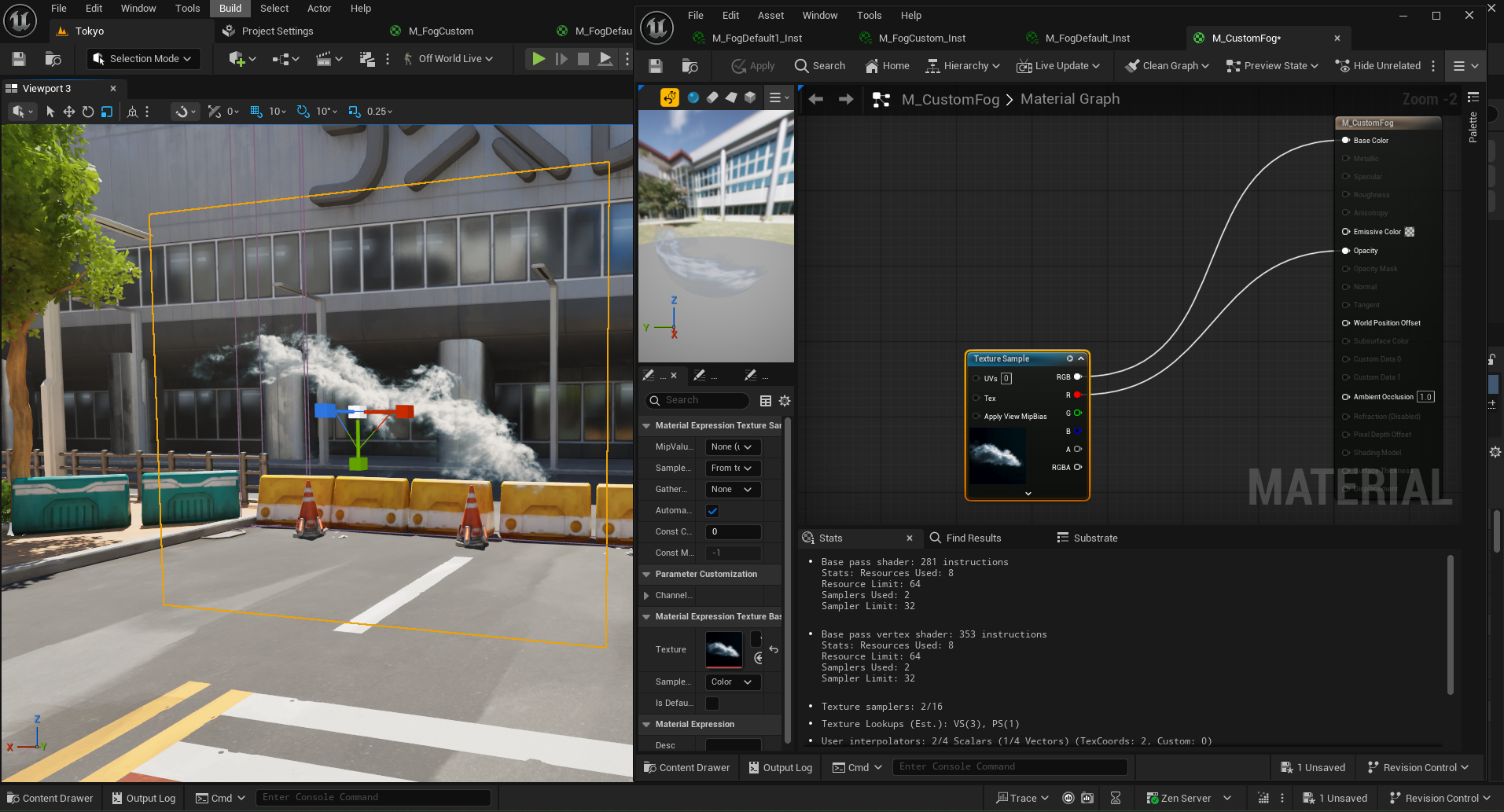Toggle rotation snapping in viewport
This screenshot has width=1504, height=812.
click(303, 112)
